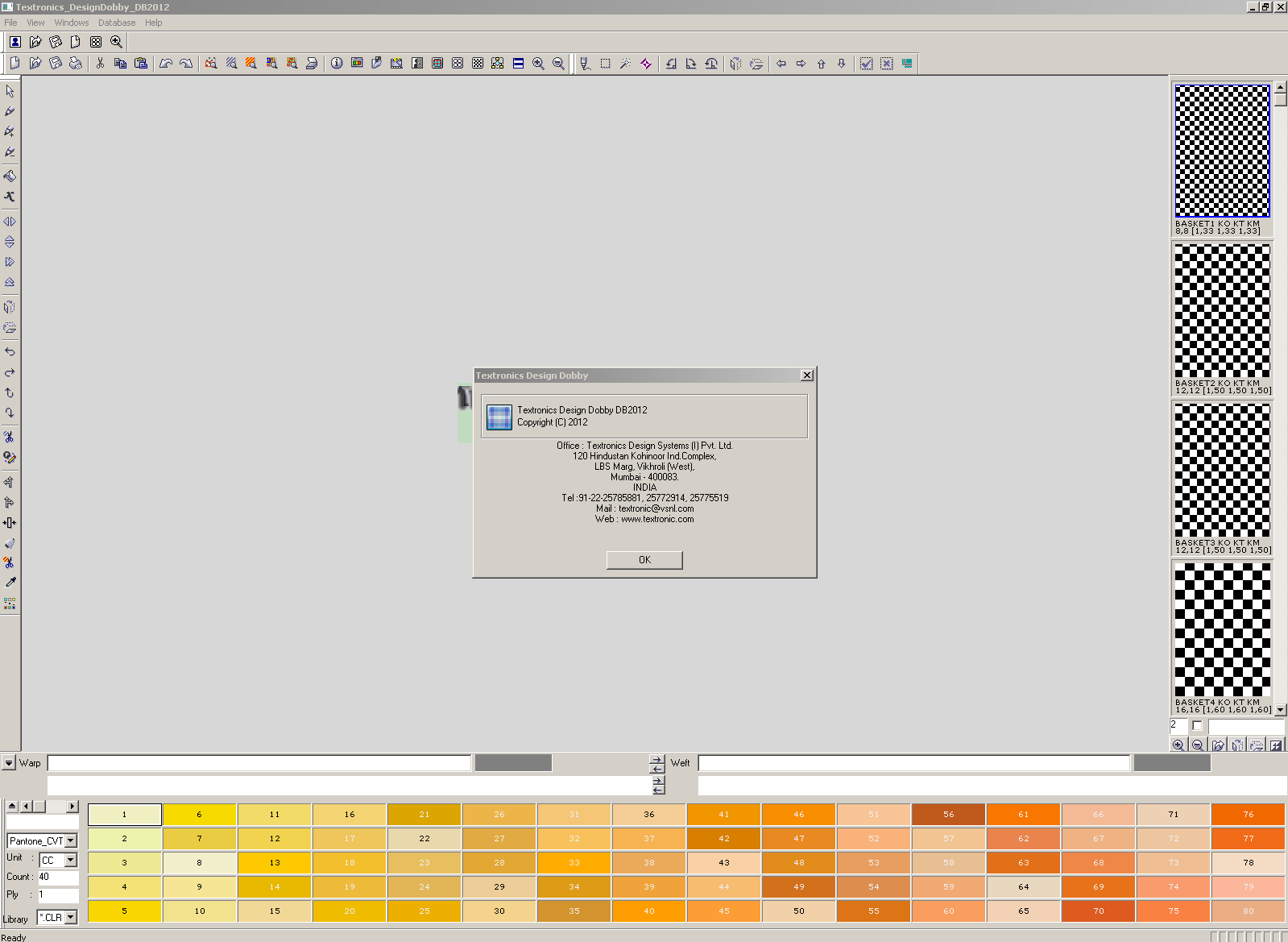Click the shift down arrow icon
The image size is (1288, 942).
842,64
